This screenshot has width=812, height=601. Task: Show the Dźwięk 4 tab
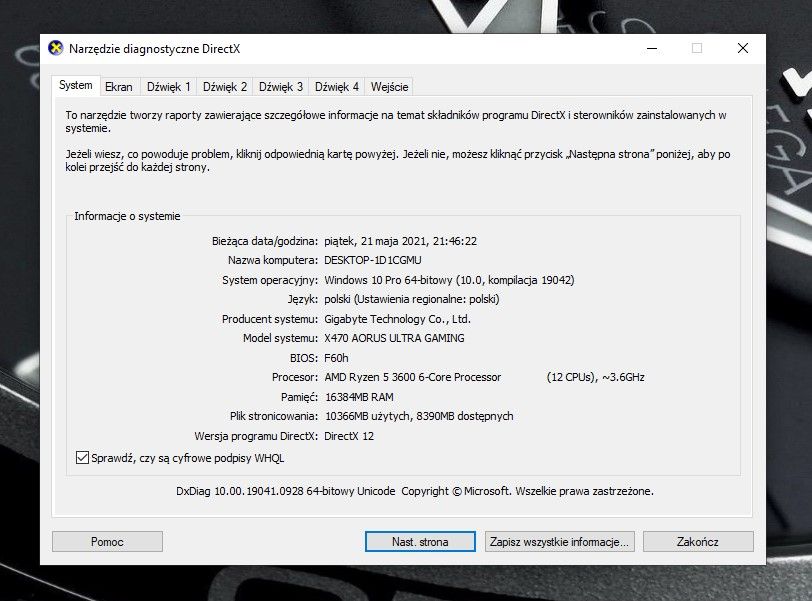click(x=337, y=87)
